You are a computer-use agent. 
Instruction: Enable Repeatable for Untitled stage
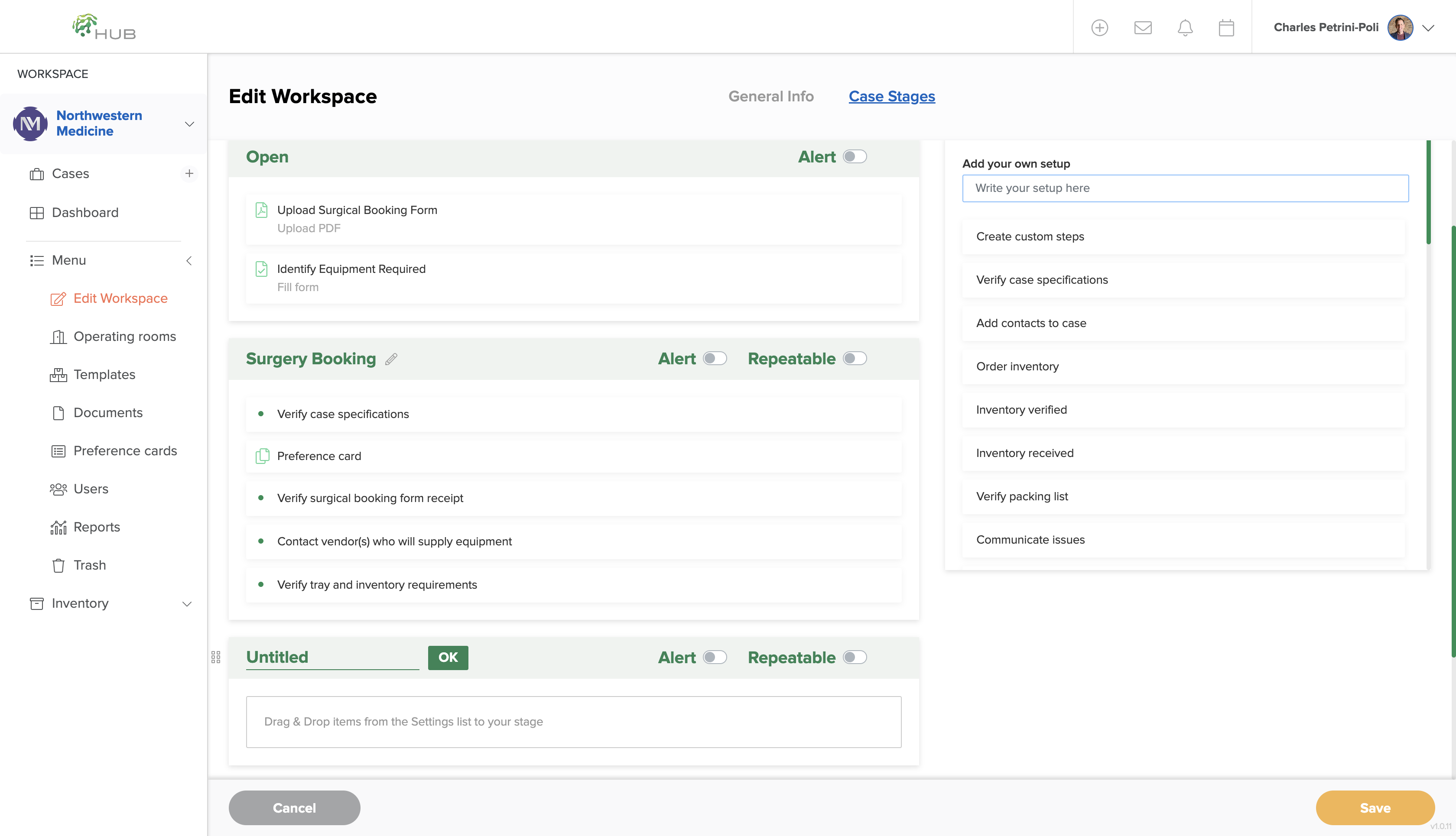(x=855, y=658)
